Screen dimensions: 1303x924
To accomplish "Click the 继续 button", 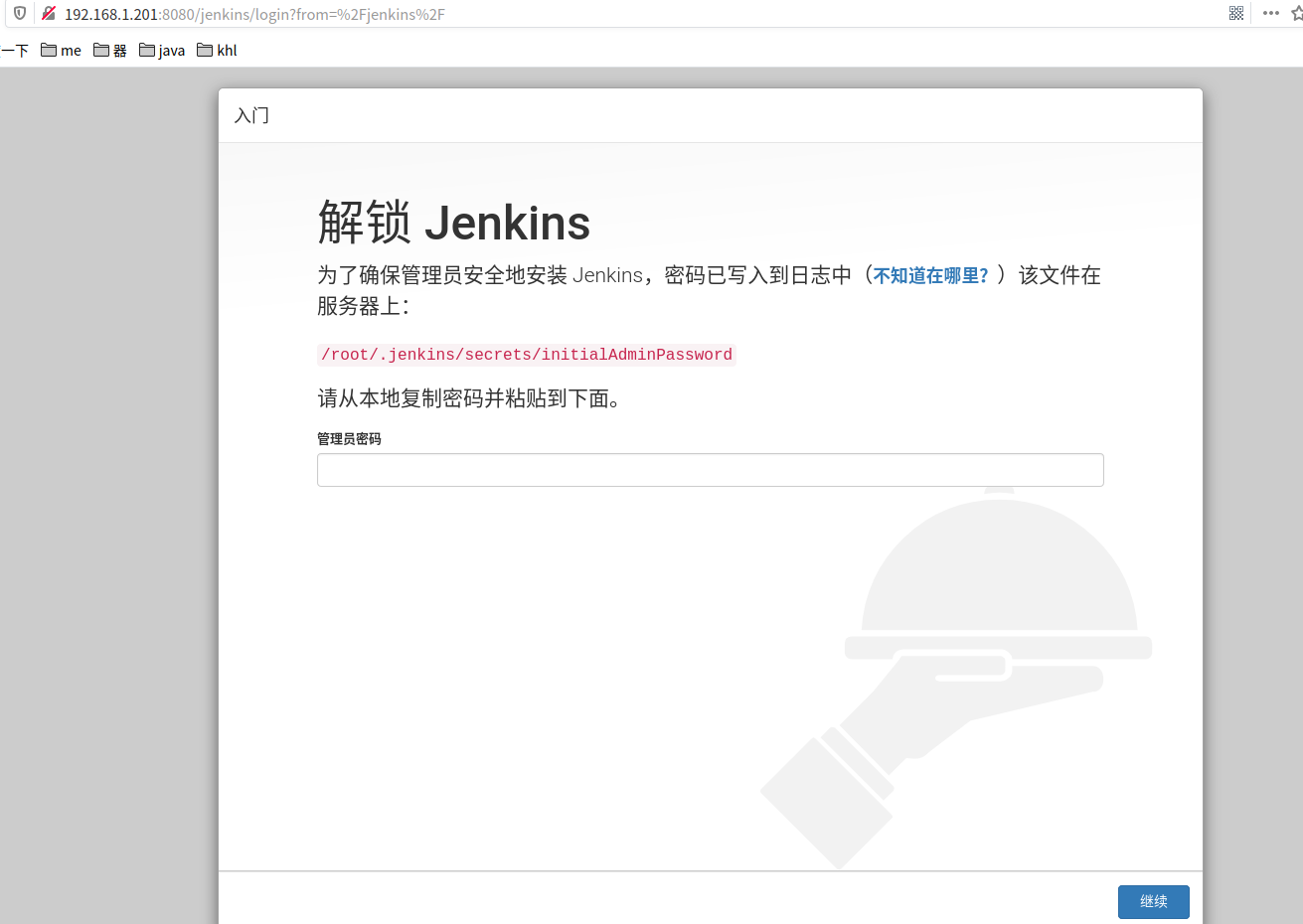I will coord(1154,901).
